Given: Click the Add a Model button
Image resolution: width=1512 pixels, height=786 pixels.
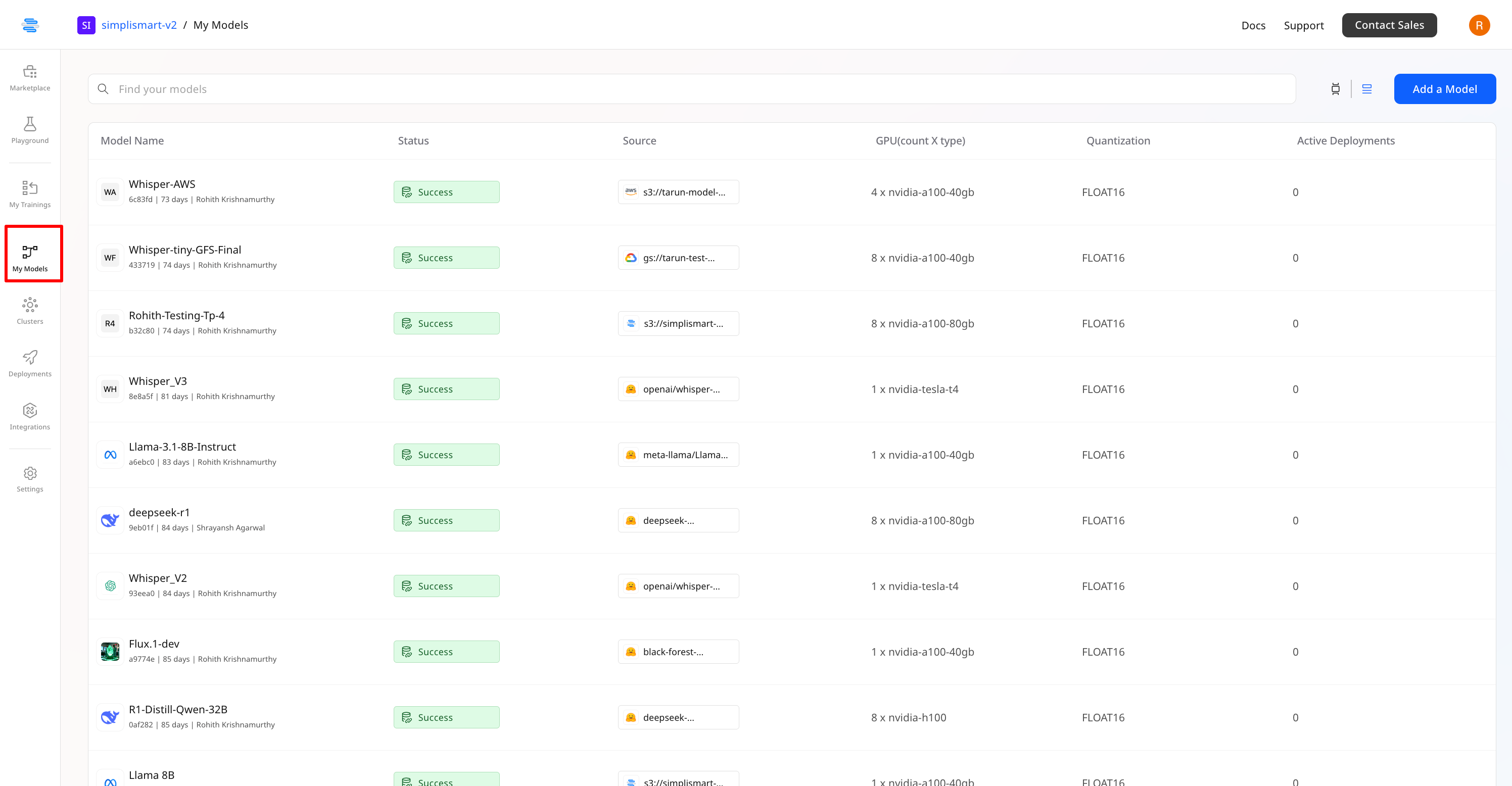Looking at the screenshot, I should pyautogui.click(x=1444, y=89).
